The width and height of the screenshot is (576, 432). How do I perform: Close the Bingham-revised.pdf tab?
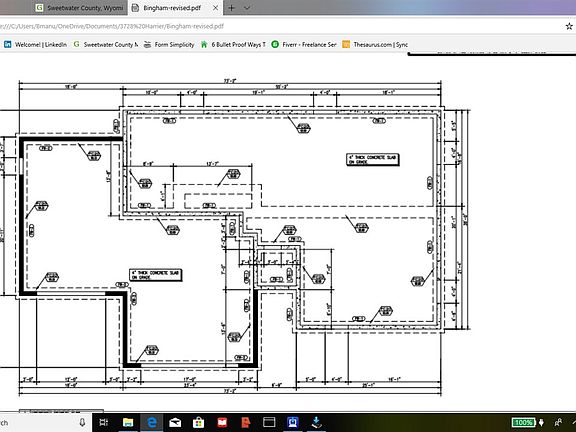pos(216,8)
